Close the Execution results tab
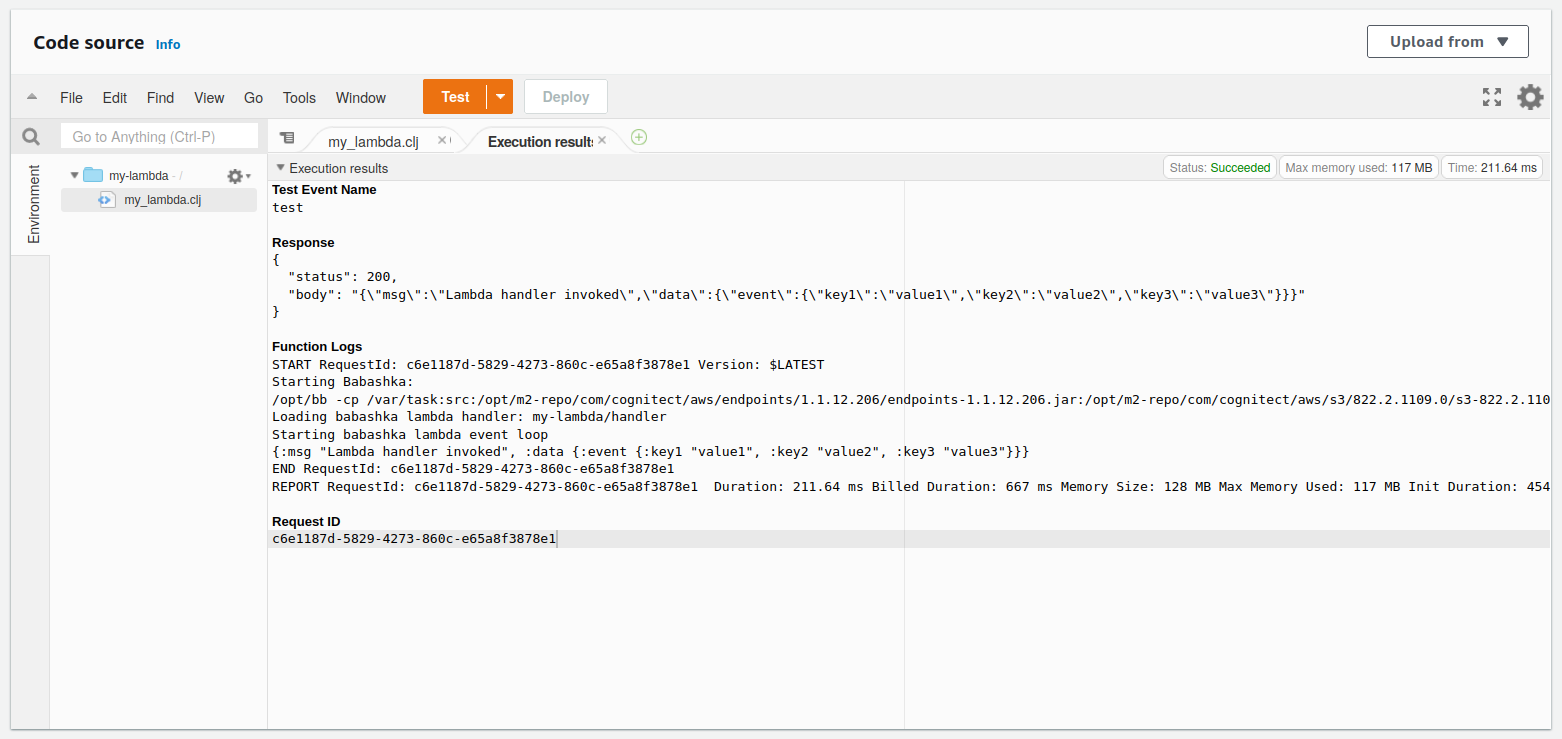The image size is (1562, 739). [602, 140]
